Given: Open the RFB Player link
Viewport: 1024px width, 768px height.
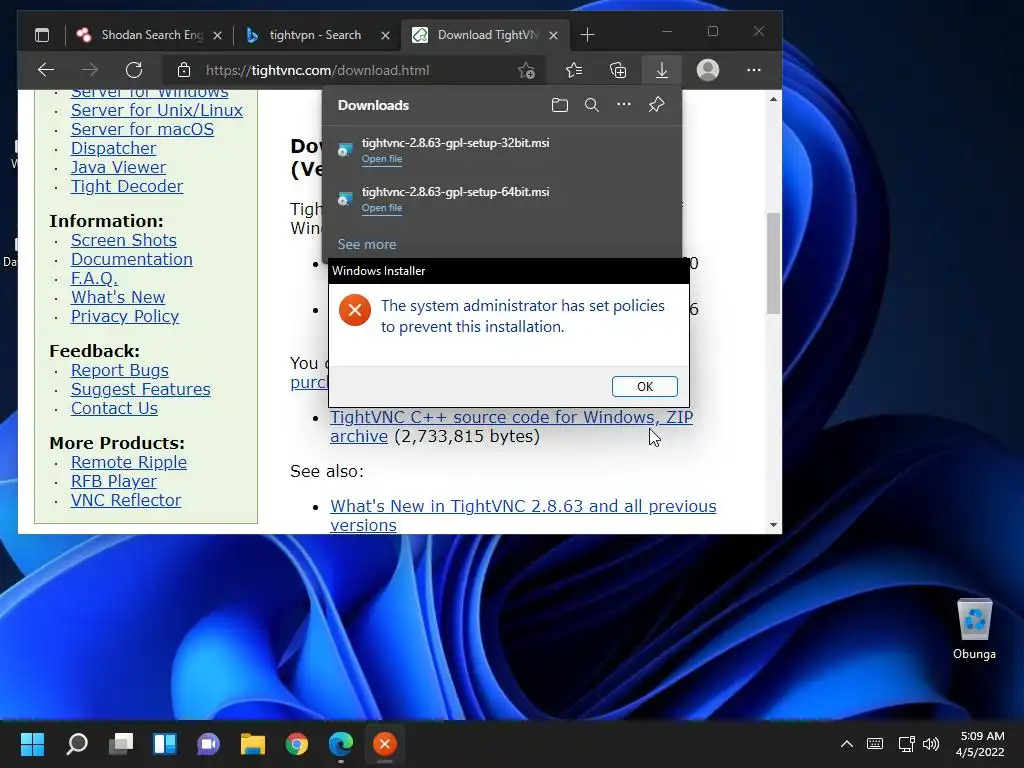Looking at the screenshot, I should (114, 481).
